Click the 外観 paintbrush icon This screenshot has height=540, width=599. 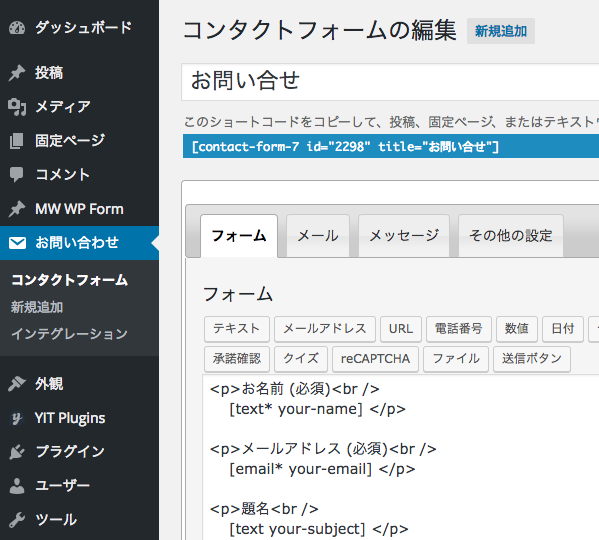(17, 383)
